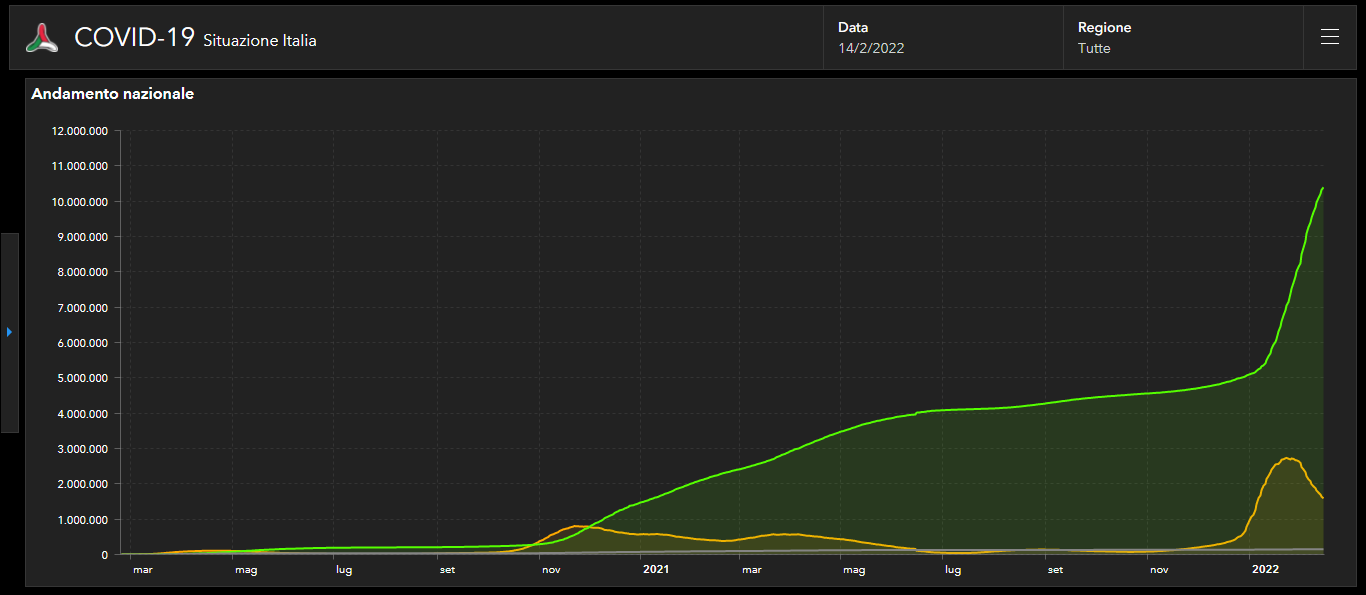Click the green curve's highest point at far right
Viewport: 1366px width, 595px height.
click(x=1323, y=188)
